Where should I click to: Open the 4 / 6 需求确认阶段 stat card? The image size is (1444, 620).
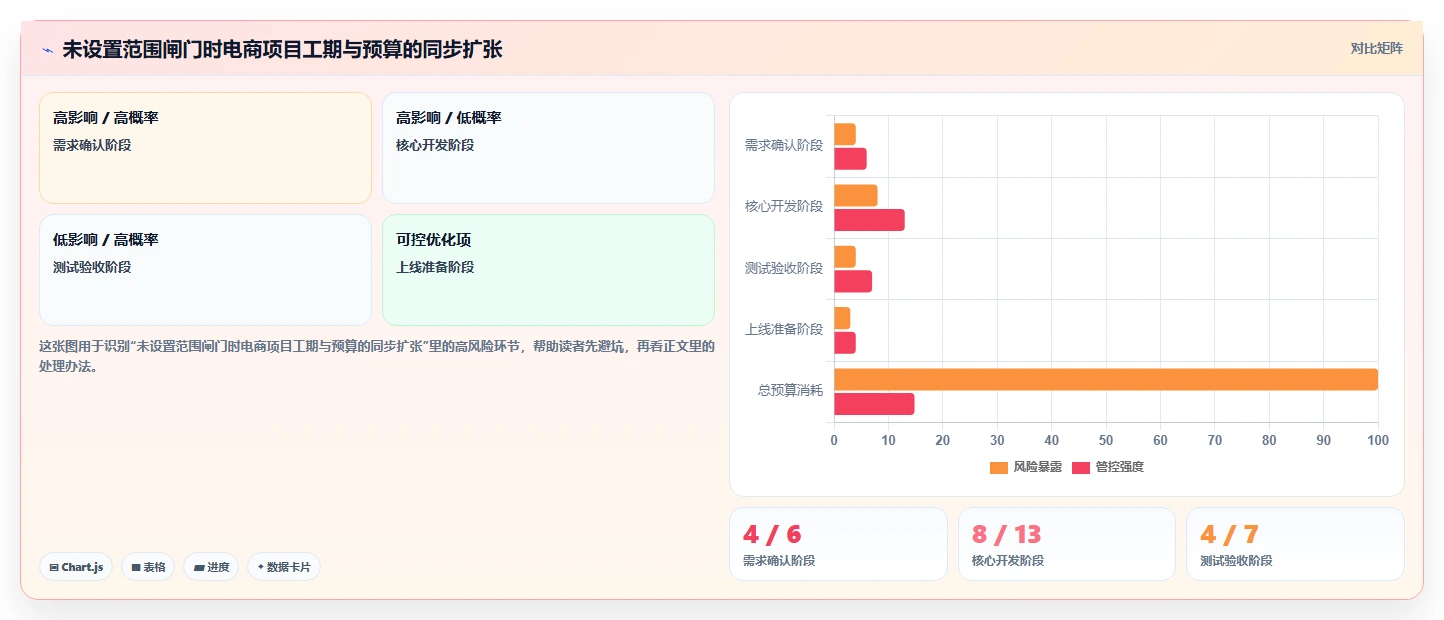pyautogui.click(x=838, y=544)
